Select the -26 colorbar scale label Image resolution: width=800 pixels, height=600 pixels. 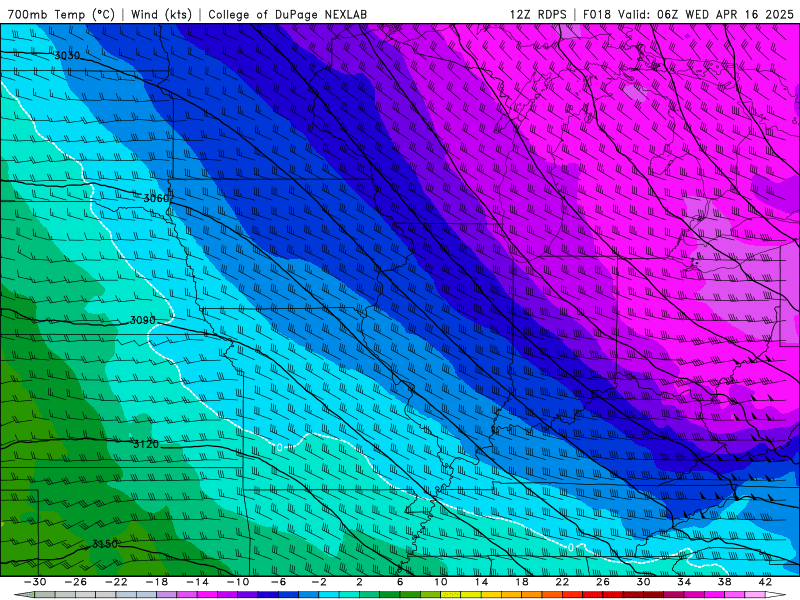click(x=76, y=582)
